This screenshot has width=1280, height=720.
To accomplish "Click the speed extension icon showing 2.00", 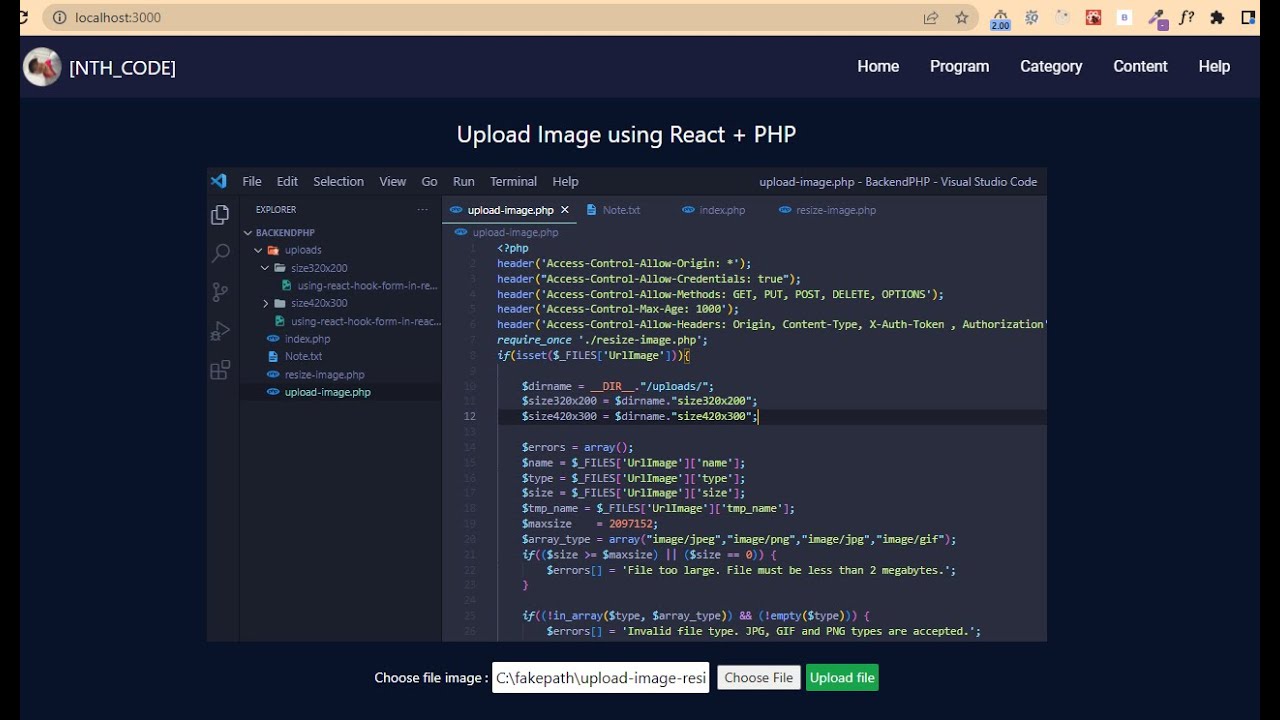I will coord(1000,19).
